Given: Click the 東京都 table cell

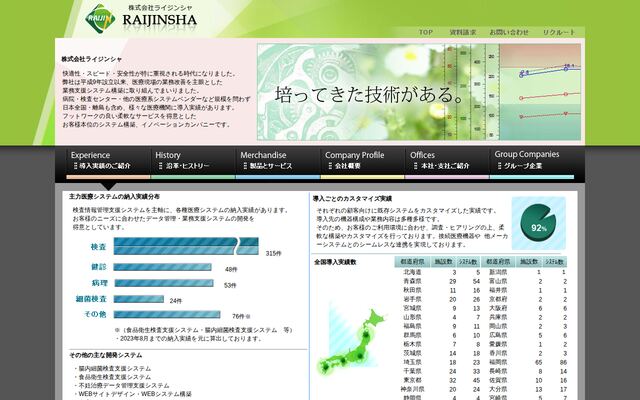Looking at the screenshot, I should 412,380.
